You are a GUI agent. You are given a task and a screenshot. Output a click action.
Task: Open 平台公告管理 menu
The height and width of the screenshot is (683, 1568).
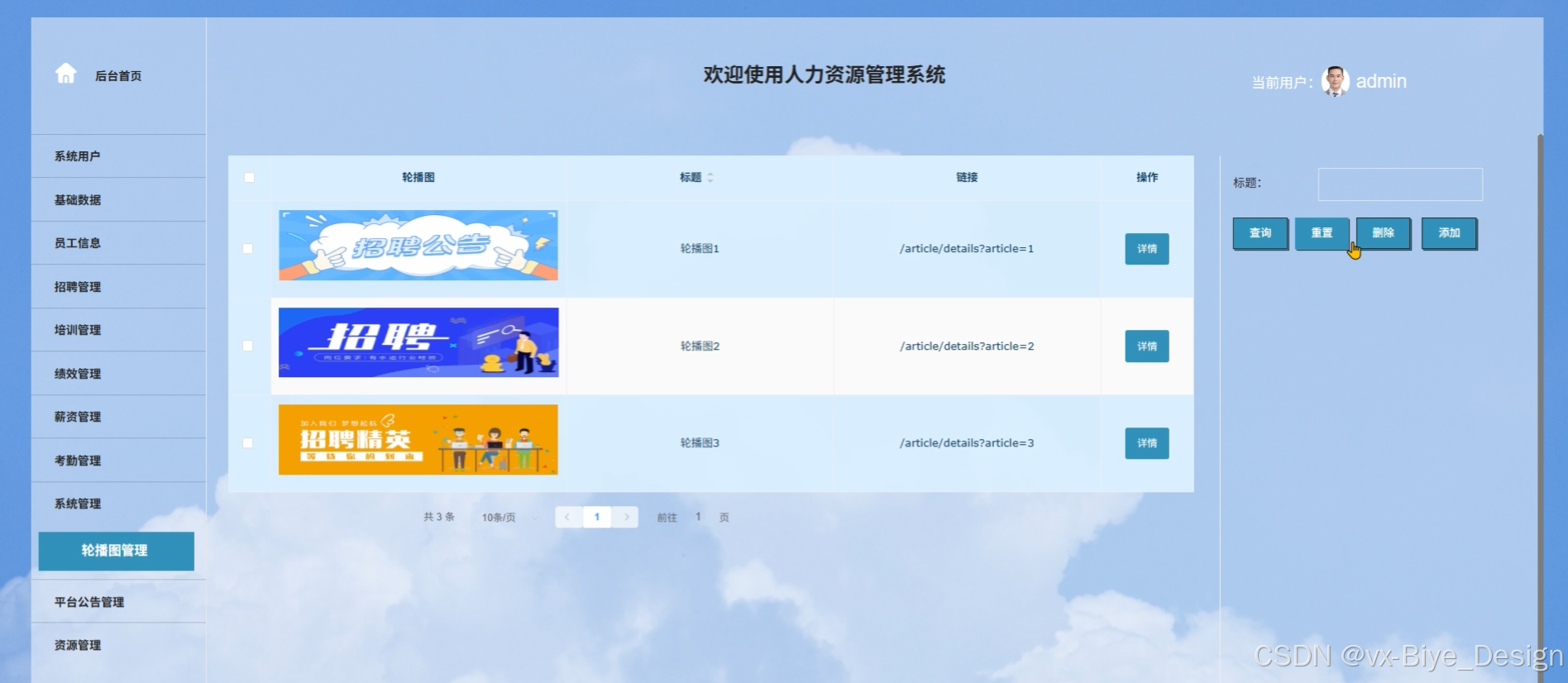pyautogui.click(x=118, y=601)
